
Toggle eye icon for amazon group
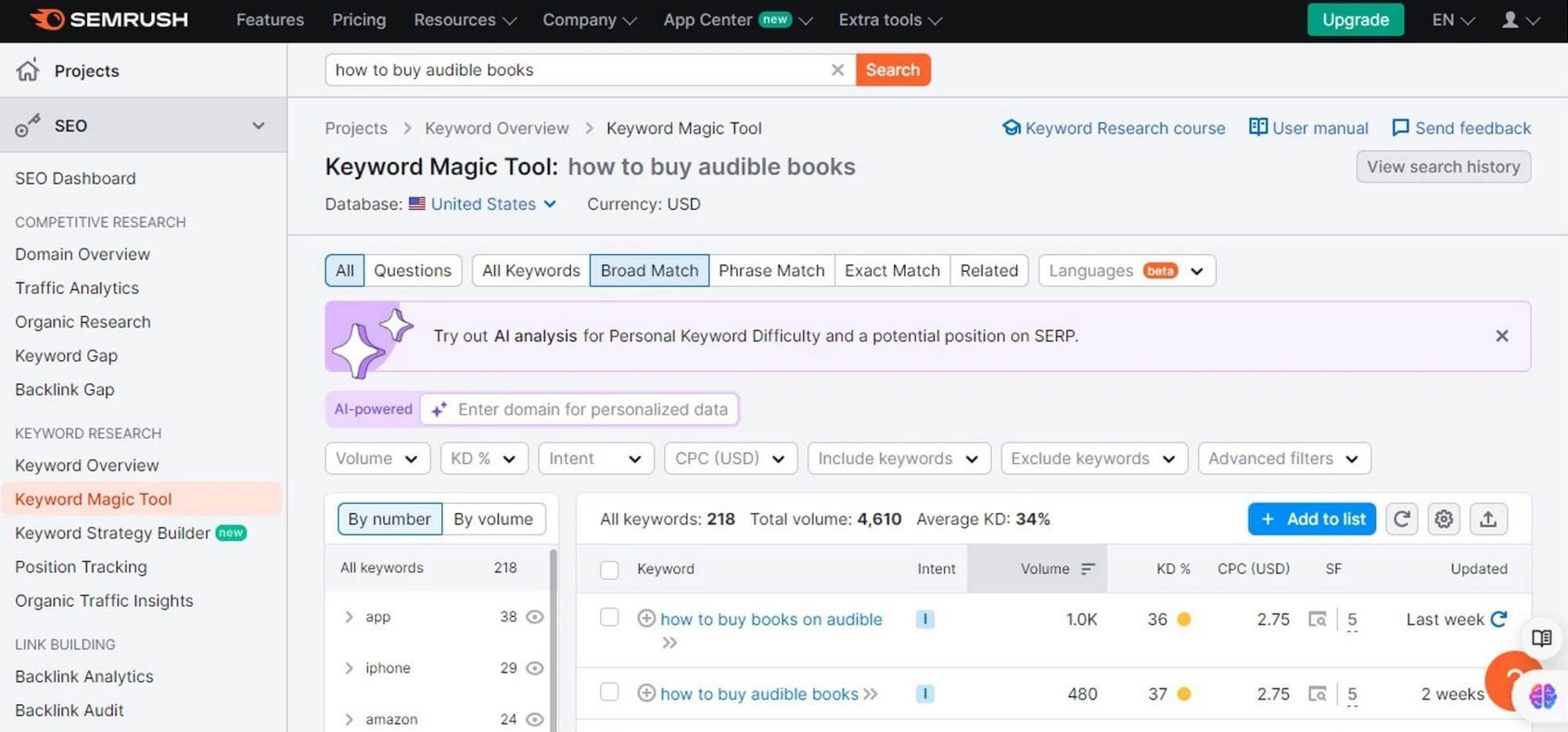pyautogui.click(x=535, y=719)
